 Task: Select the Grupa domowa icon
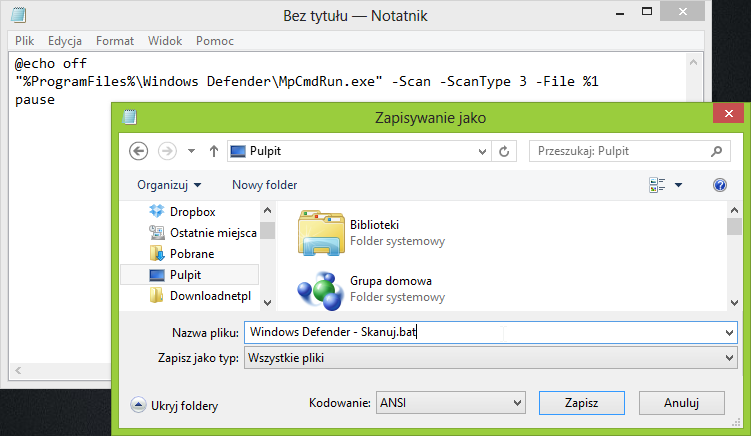click(x=321, y=289)
